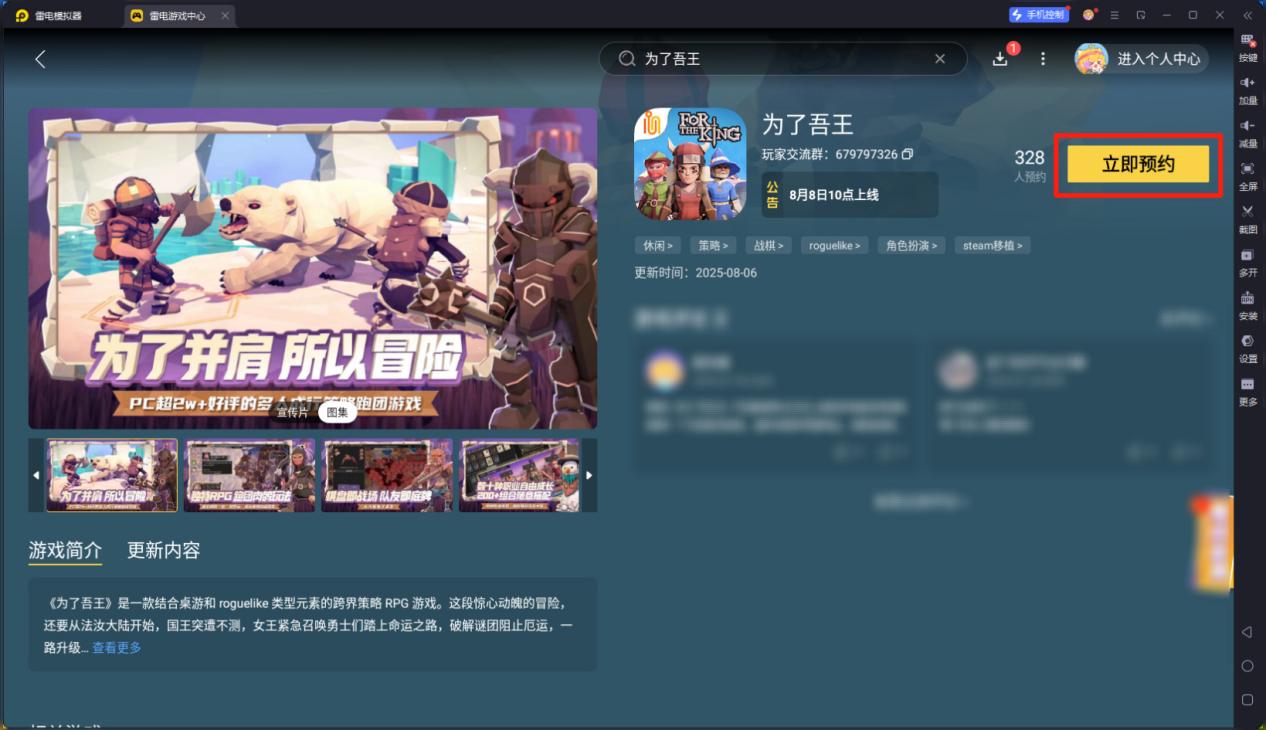Open the 更新内容 tab
The image size is (1266, 730).
[163, 550]
